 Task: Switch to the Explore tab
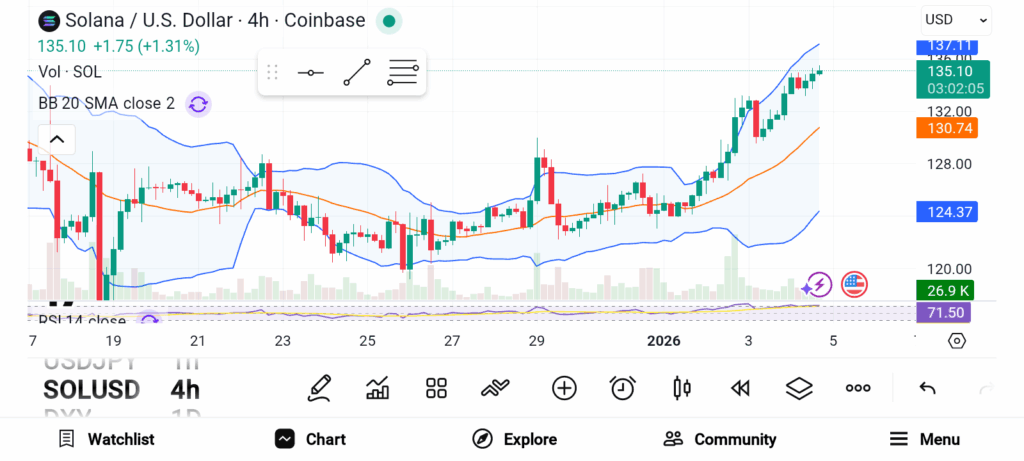pos(514,439)
